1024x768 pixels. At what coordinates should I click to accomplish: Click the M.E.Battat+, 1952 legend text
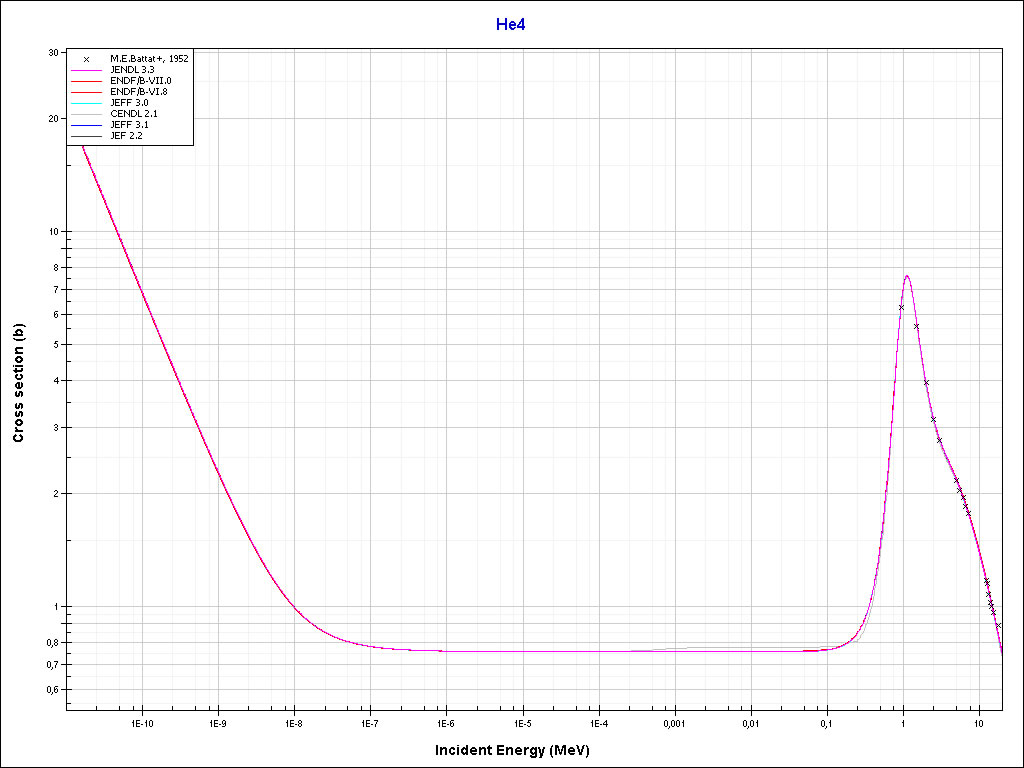(x=149, y=59)
